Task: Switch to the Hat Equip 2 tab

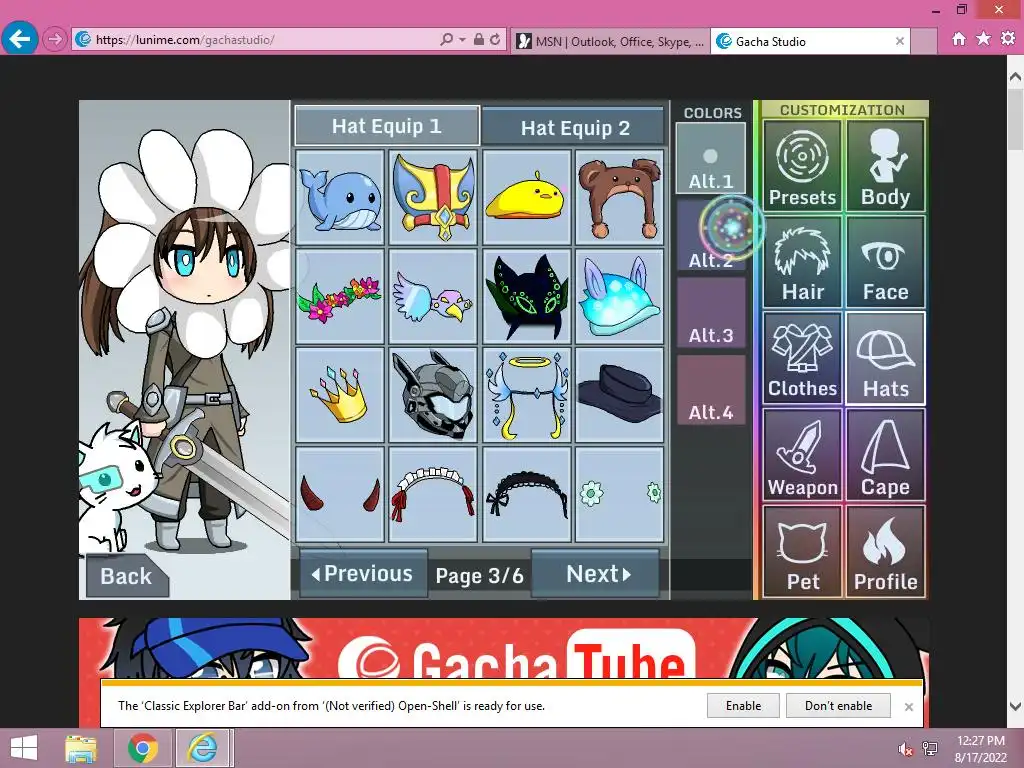Action: [575, 127]
